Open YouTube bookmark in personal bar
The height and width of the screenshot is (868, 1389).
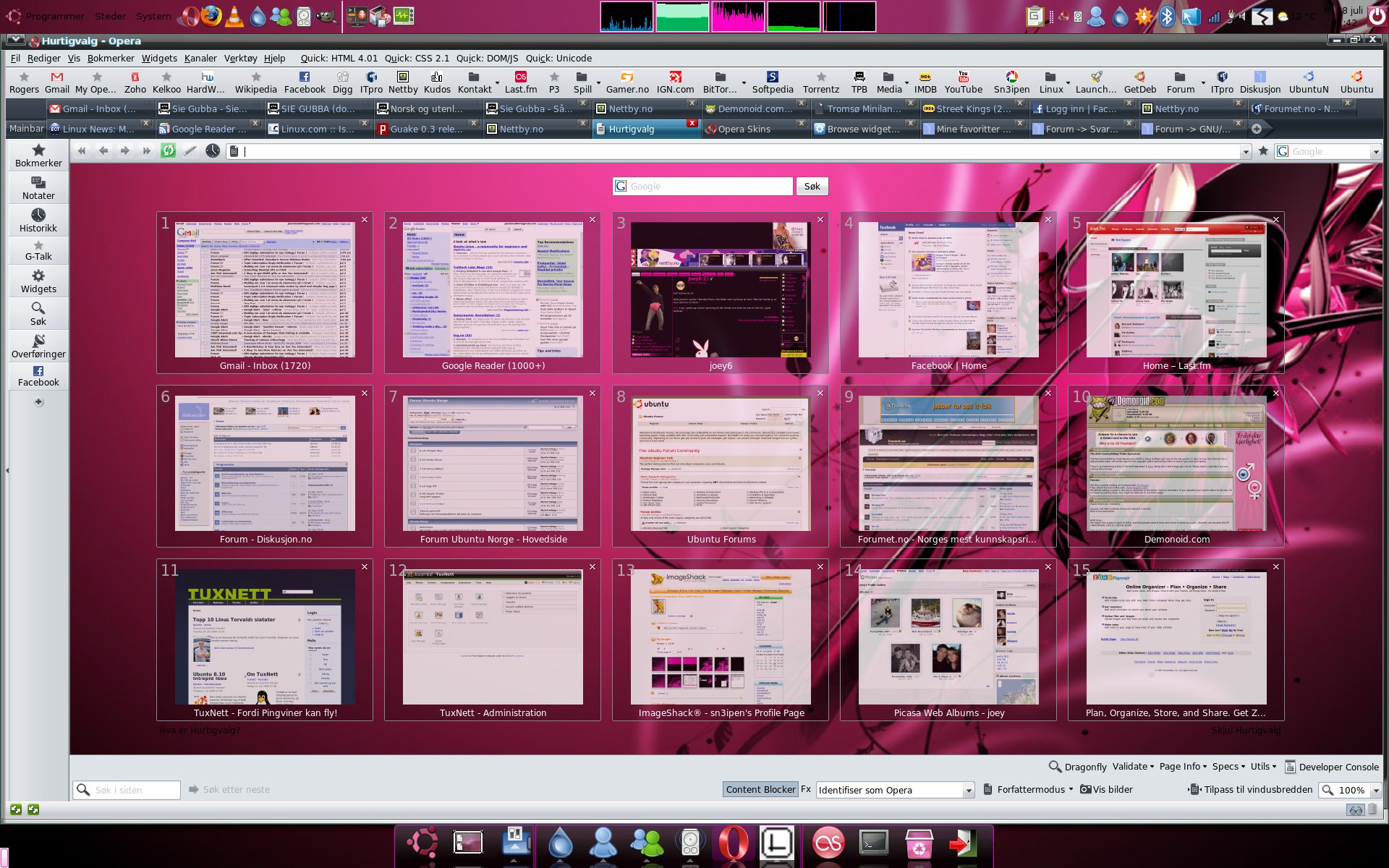click(x=963, y=82)
